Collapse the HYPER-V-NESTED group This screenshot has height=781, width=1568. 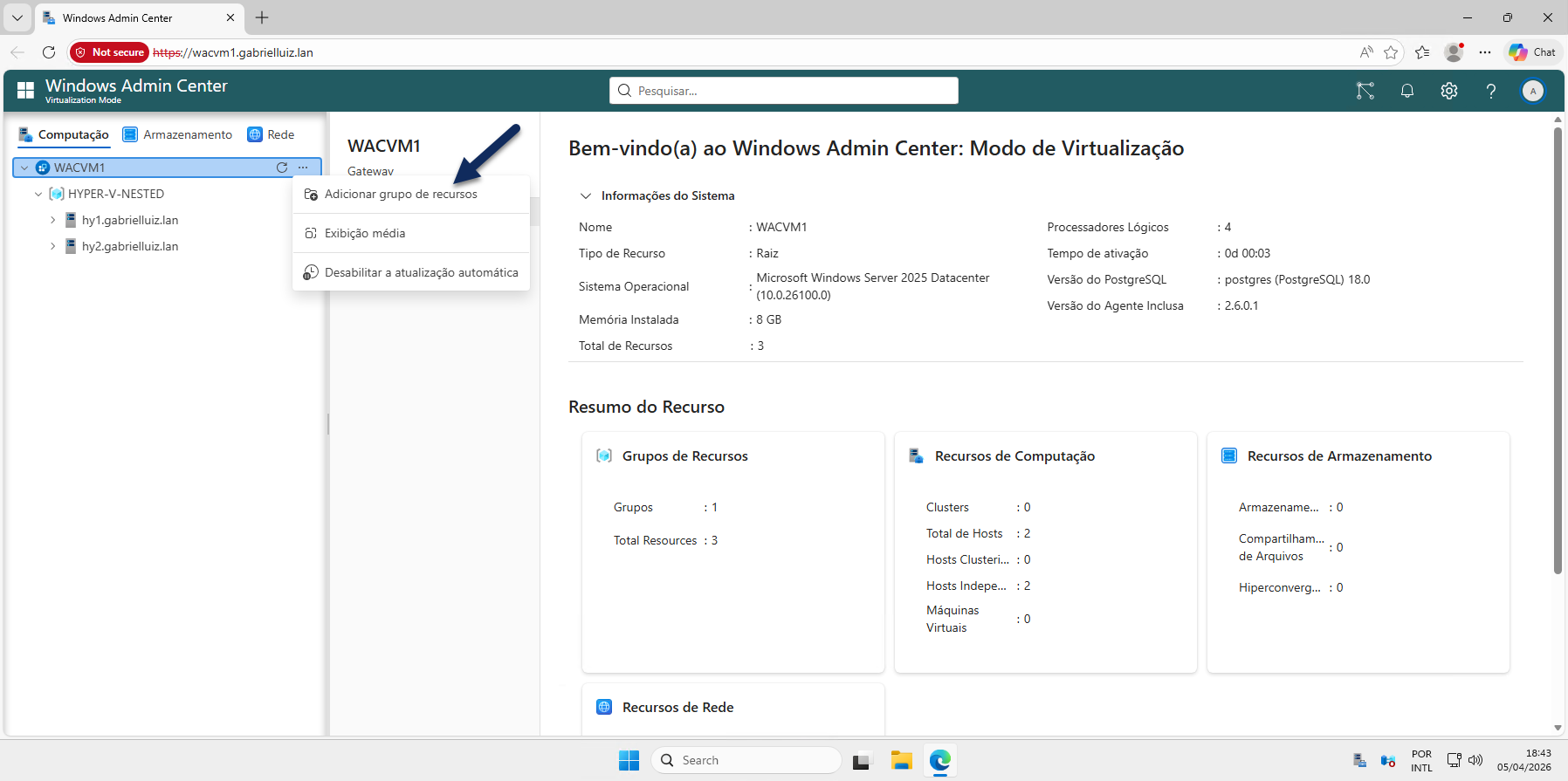click(38, 194)
